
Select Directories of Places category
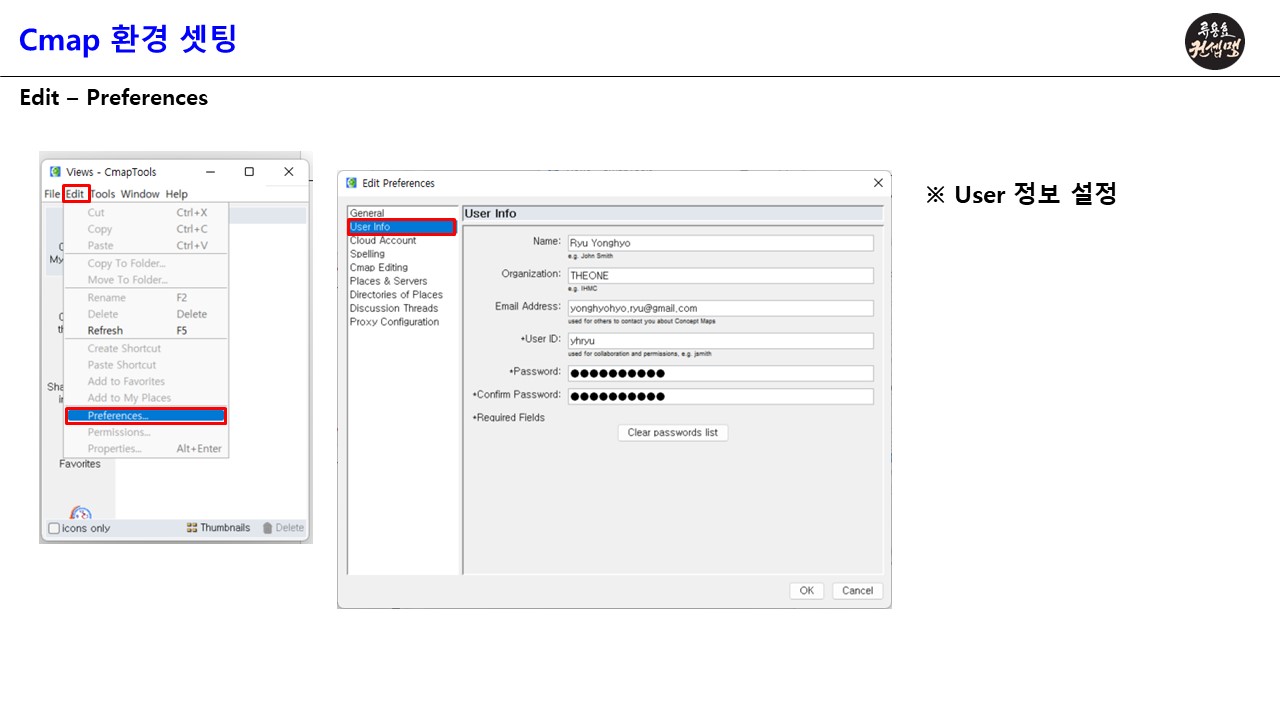tap(402, 295)
